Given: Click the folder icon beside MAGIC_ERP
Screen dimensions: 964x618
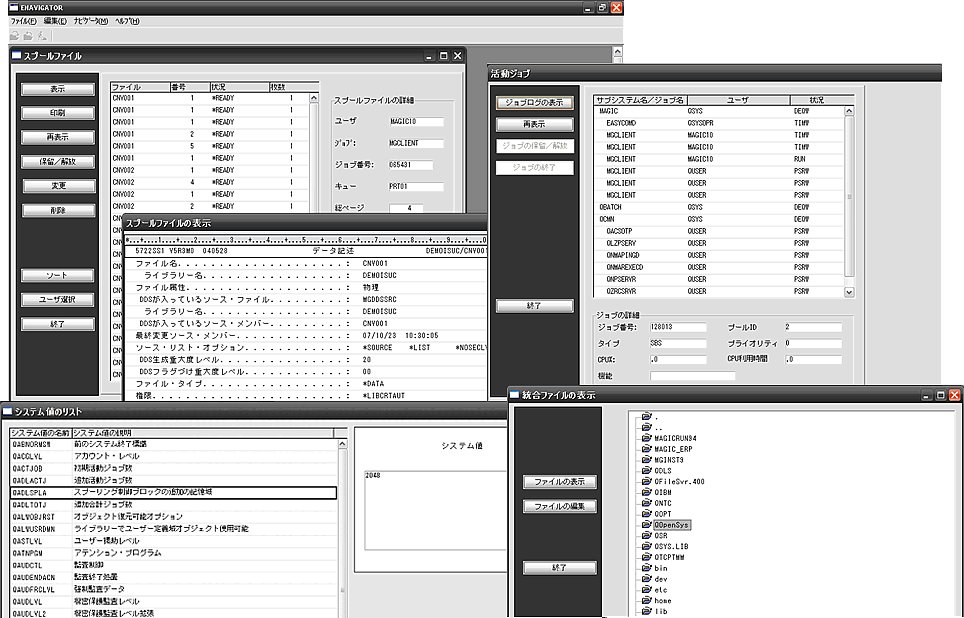Looking at the screenshot, I should [646, 449].
